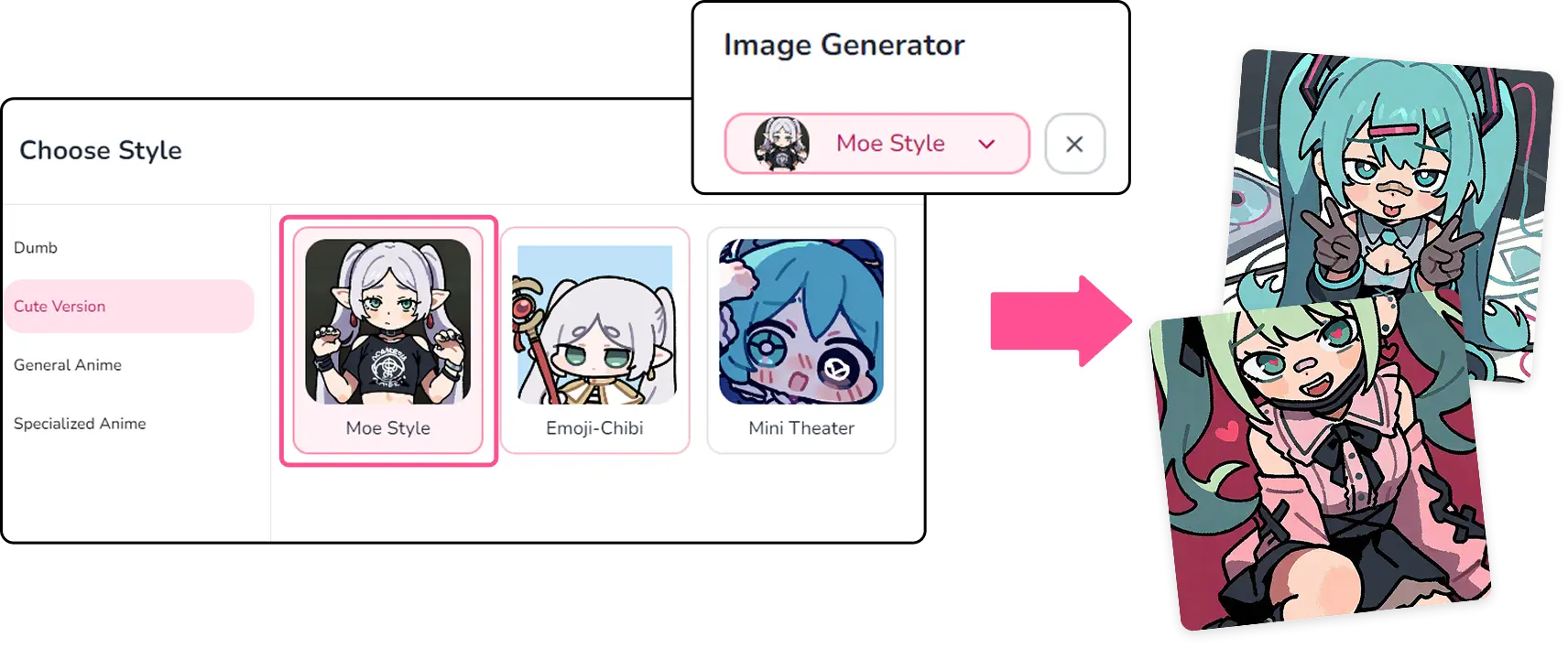Screen dimensions: 1568x648
Task: Choose the Emoji-Chibi style card
Action: coord(594,340)
